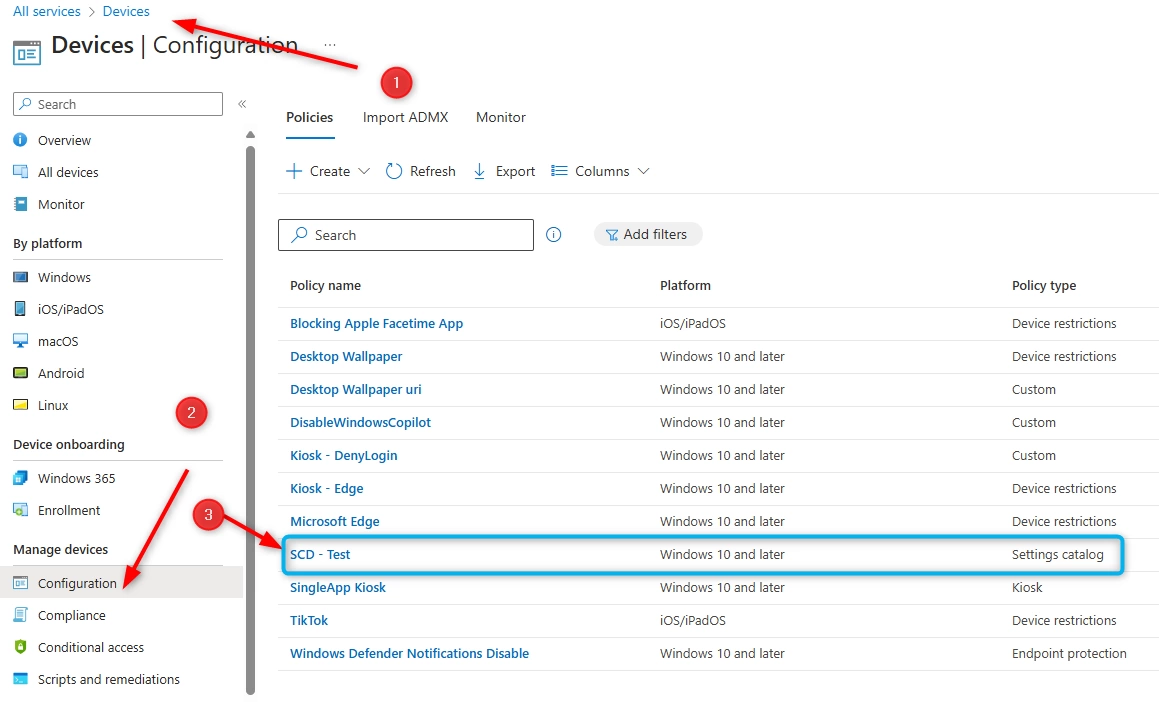Collapse the sidebar with double chevron
The image size is (1159, 702).
[x=242, y=104]
